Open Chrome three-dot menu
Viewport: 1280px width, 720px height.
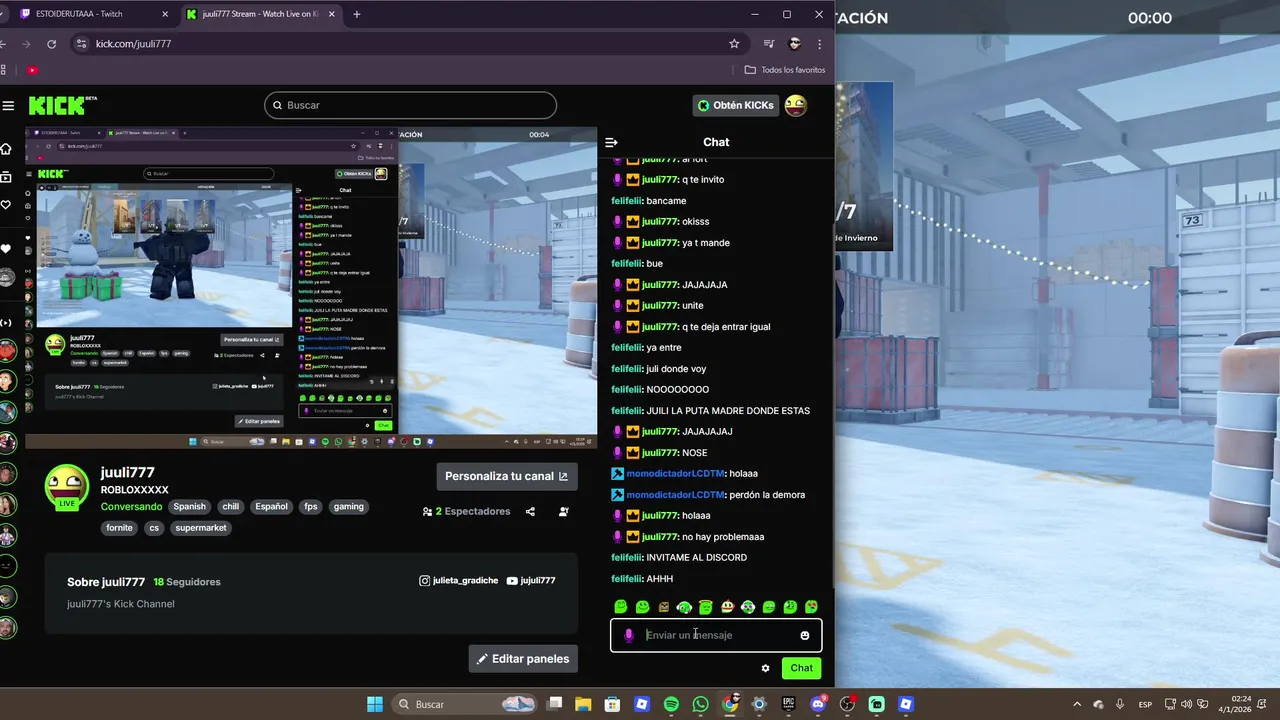[x=820, y=44]
